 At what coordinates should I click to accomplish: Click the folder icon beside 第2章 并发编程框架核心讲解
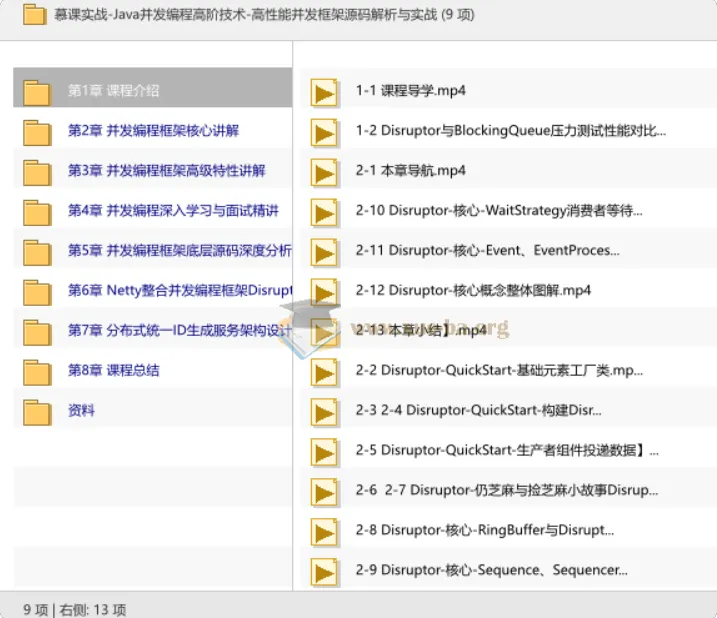[37, 133]
